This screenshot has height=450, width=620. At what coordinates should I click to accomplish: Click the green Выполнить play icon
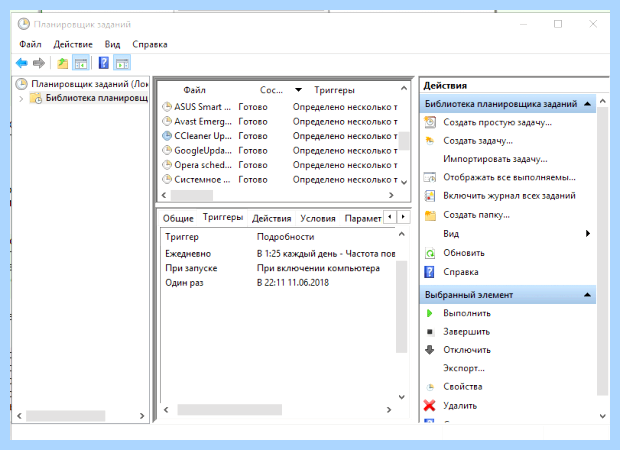click(430, 314)
